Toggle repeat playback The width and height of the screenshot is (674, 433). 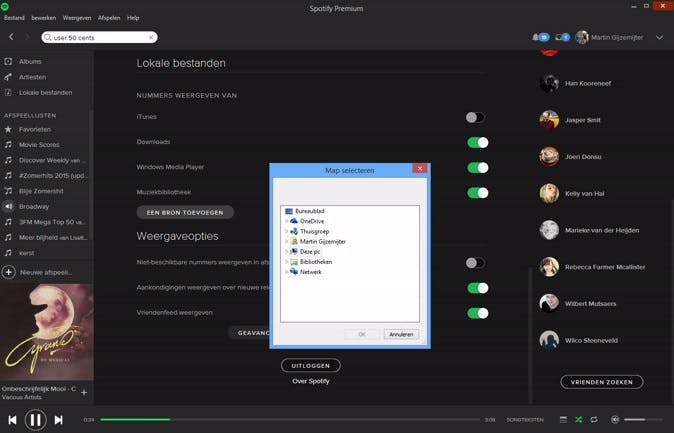594,419
